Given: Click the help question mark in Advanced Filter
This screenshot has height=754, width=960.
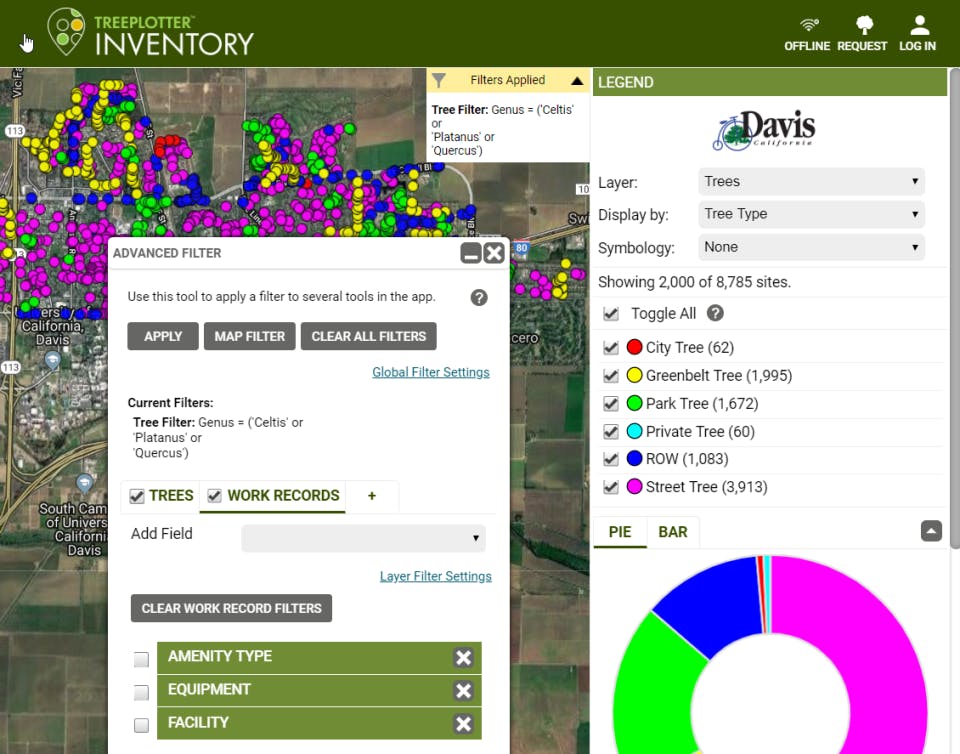Looking at the screenshot, I should pos(478,297).
